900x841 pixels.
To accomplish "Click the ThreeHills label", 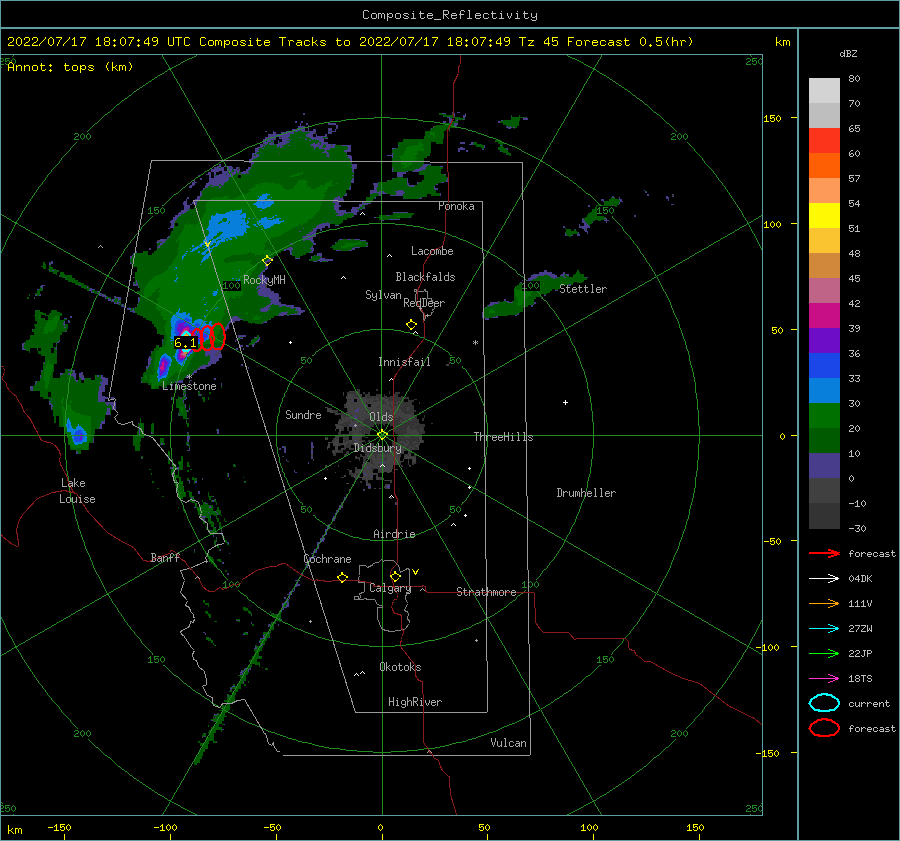I will click(503, 437).
